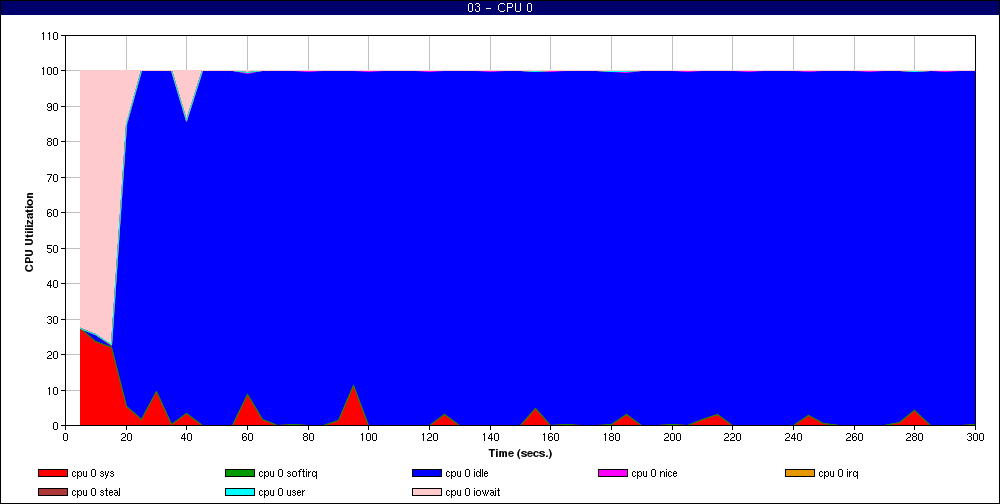Select the 'cpu 0 user' legend label
This screenshot has height=504, width=1000.
coord(281,492)
